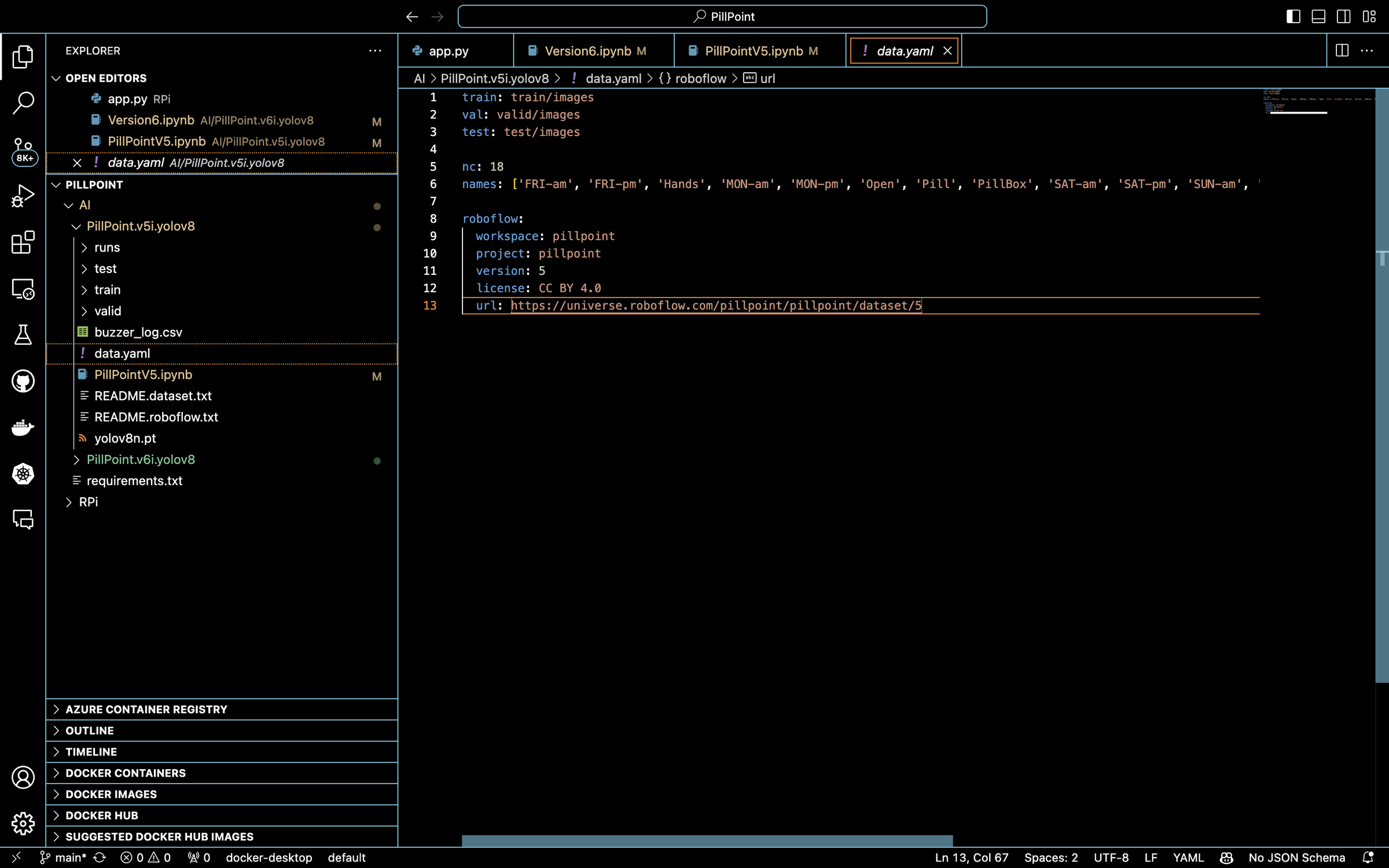Toggle the primary side bar
1389x868 pixels.
[1293, 17]
